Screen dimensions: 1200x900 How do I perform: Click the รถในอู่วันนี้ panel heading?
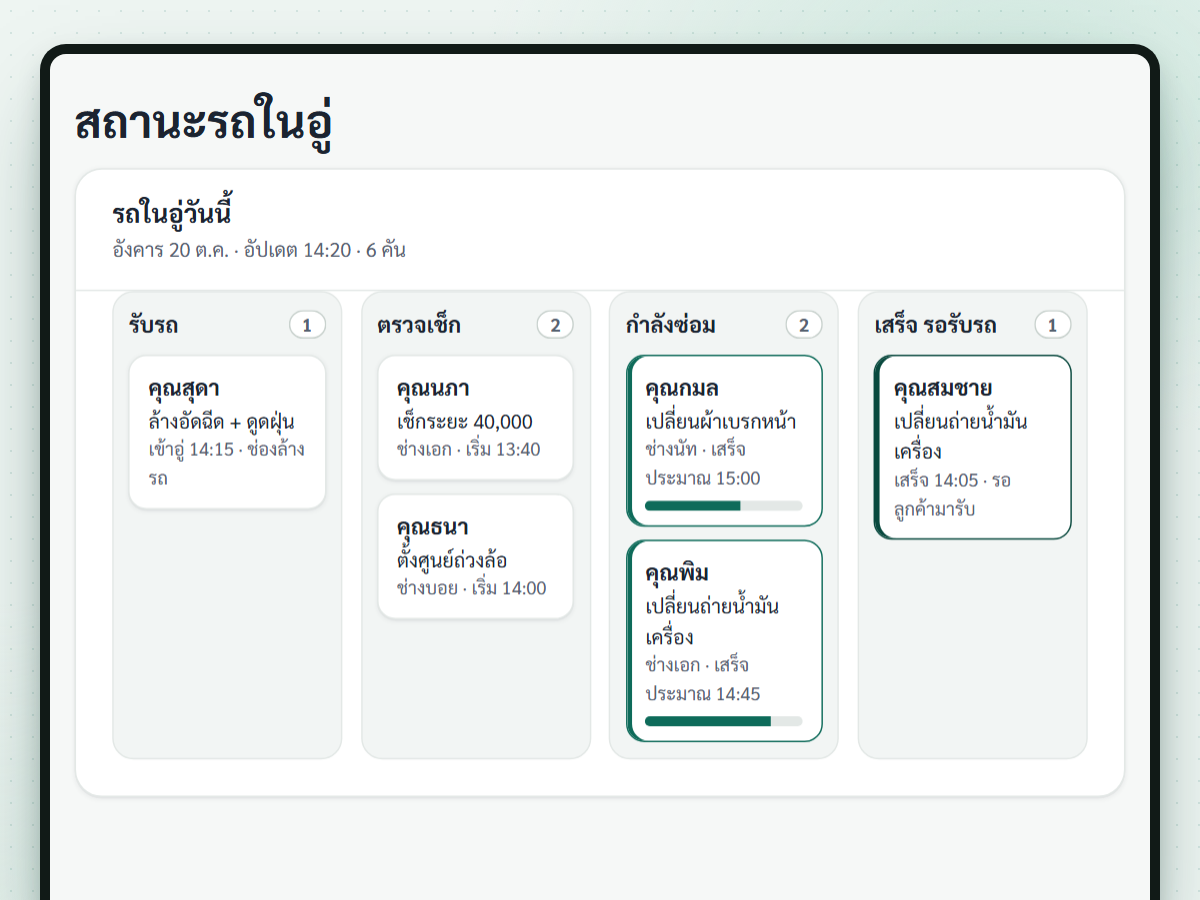[x=173, y=213]
